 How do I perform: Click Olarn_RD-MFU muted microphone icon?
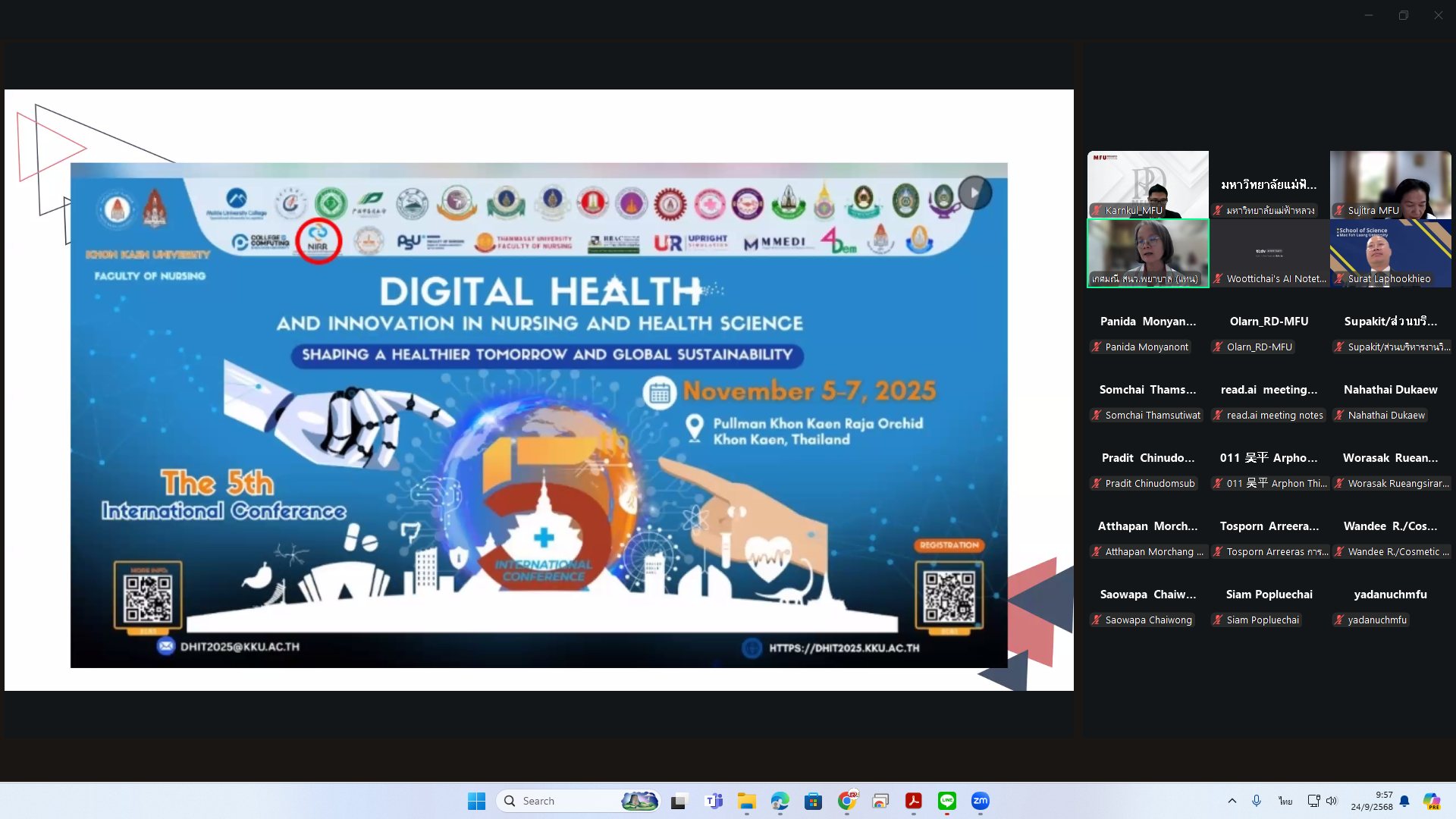1218,347
